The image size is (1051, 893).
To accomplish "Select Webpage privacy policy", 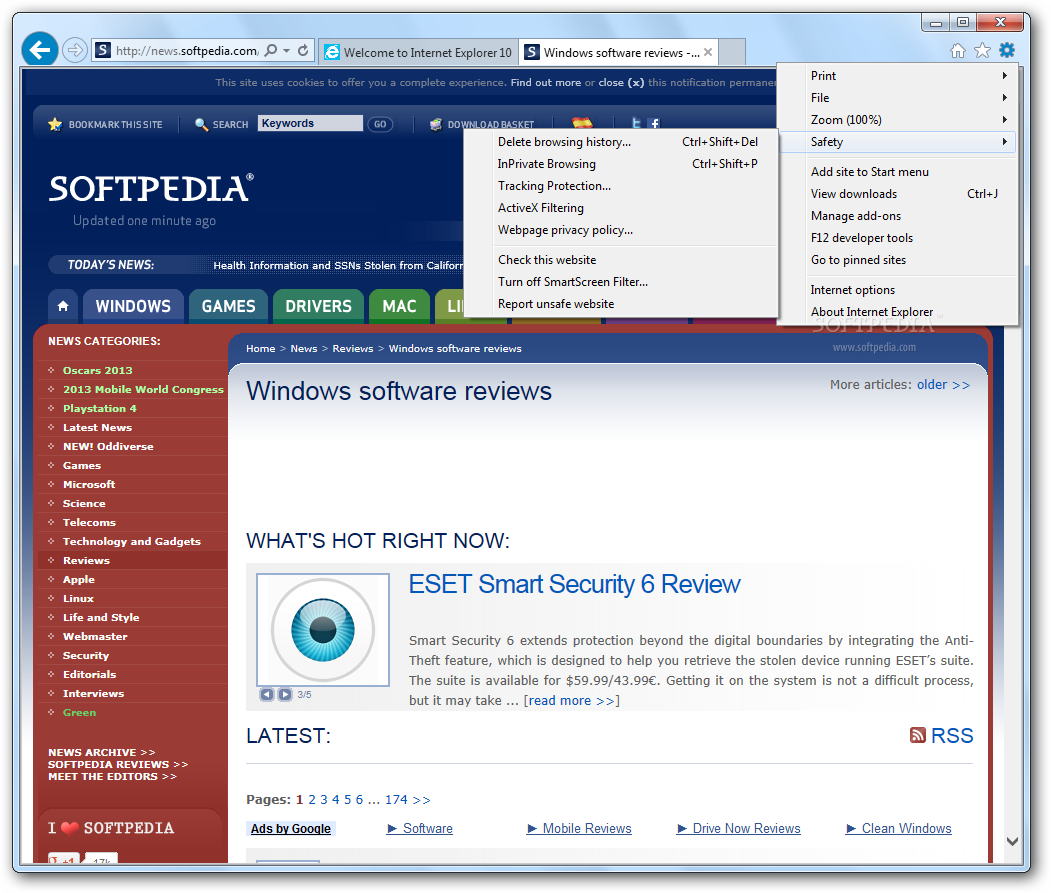I will click(621, 231).
